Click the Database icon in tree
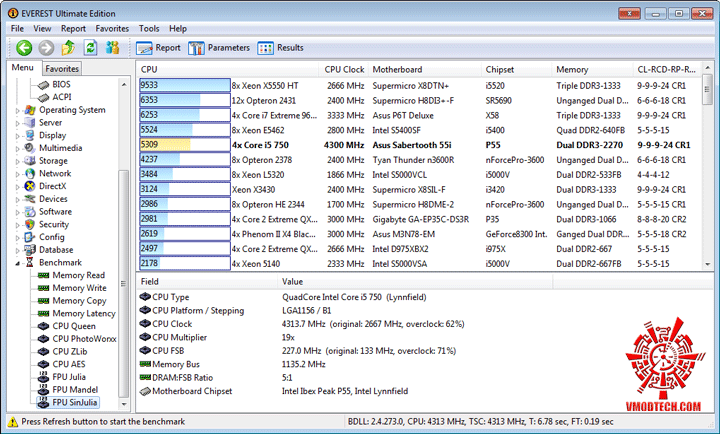Image resolution: width=720 pixels, height=434 pixels. 30,250
